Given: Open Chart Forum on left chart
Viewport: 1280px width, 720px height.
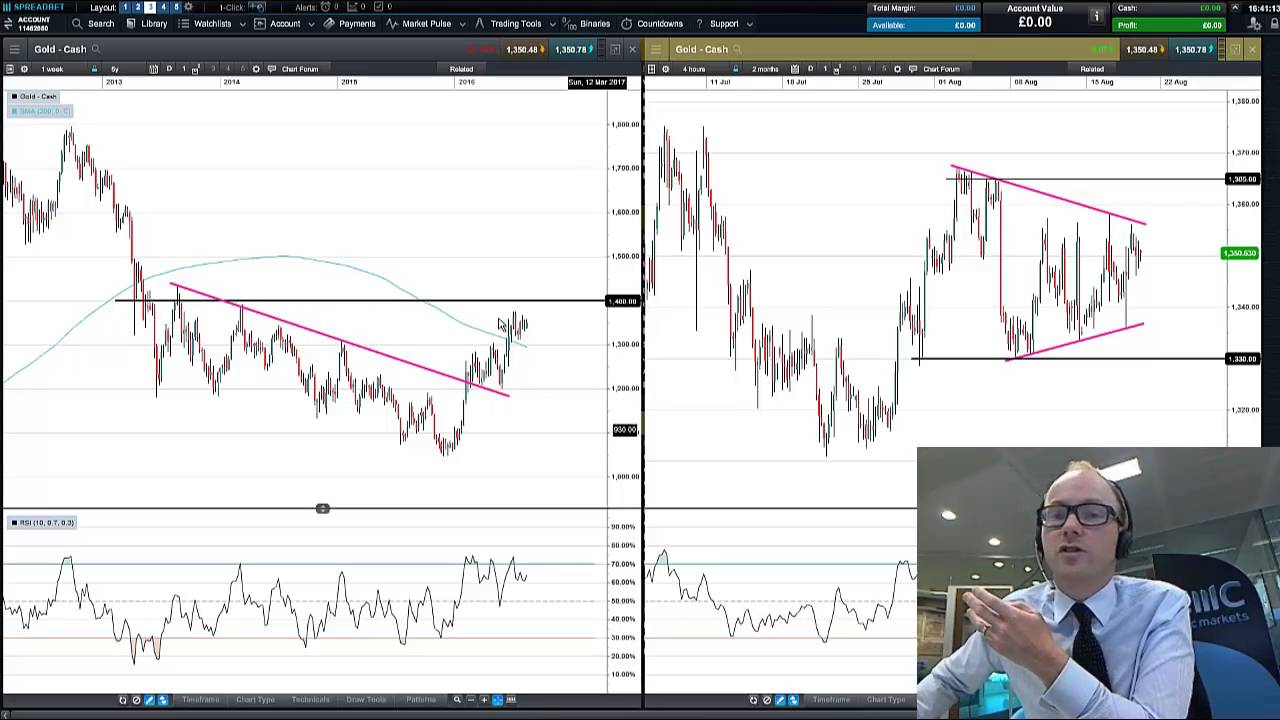Looking at the screenshot, I should [294, 69].
